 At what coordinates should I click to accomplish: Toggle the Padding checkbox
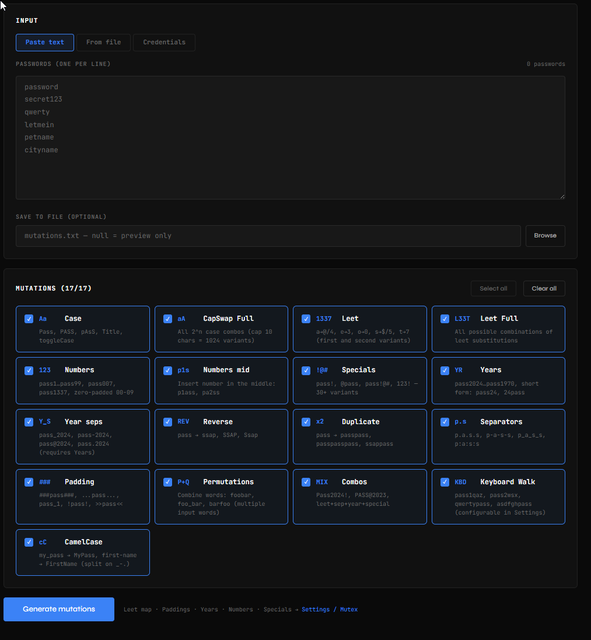[x=29, y=482]
